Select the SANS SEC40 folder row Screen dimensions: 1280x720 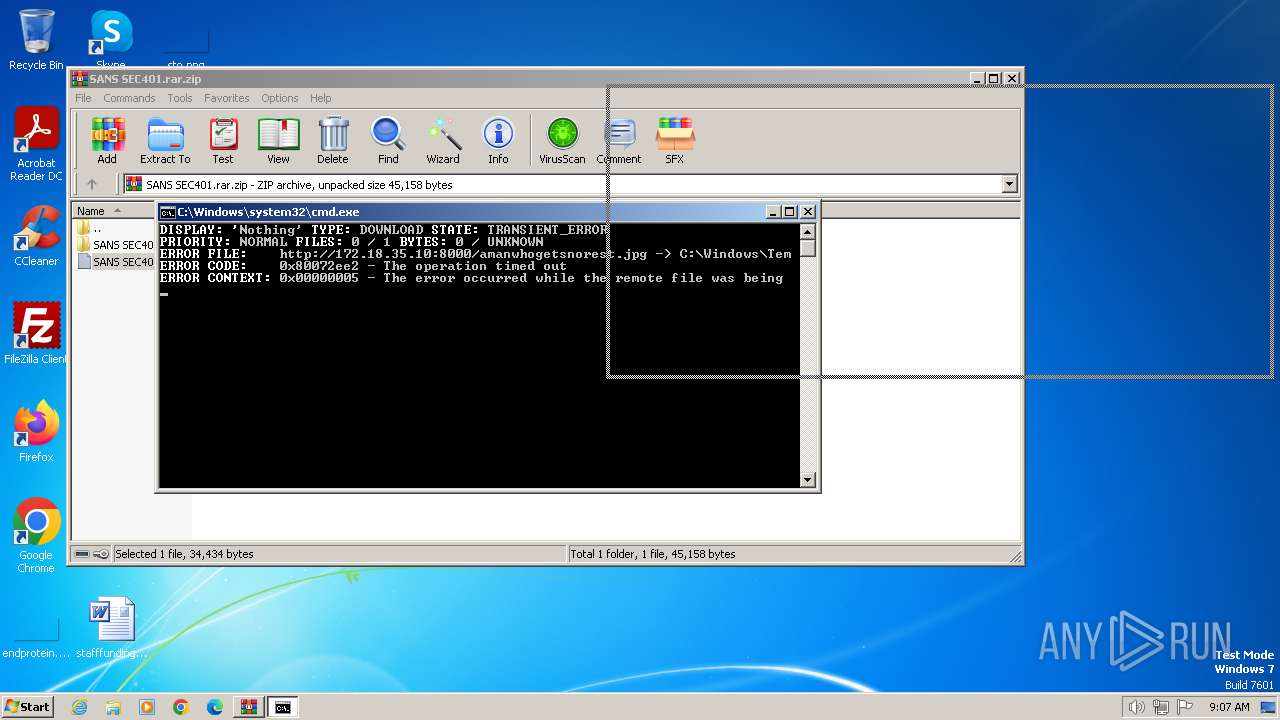(115, 245)
